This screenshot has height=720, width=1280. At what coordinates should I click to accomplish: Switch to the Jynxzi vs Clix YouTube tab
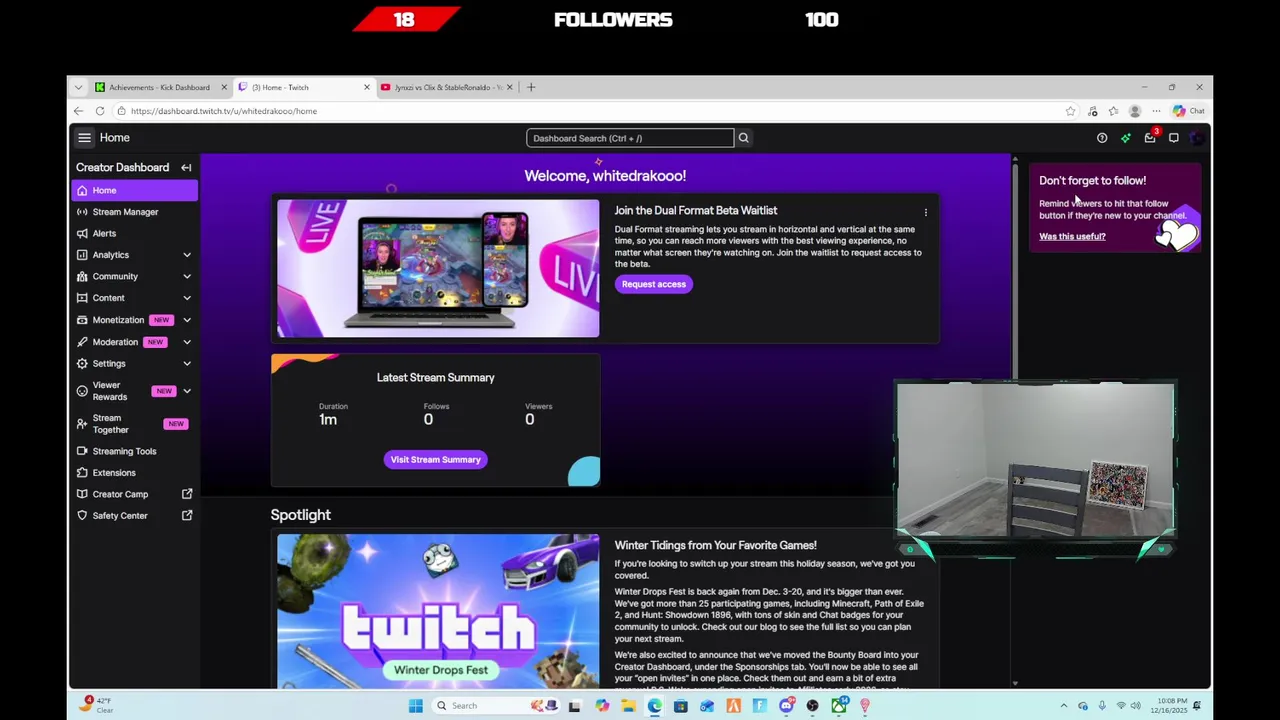446,87
